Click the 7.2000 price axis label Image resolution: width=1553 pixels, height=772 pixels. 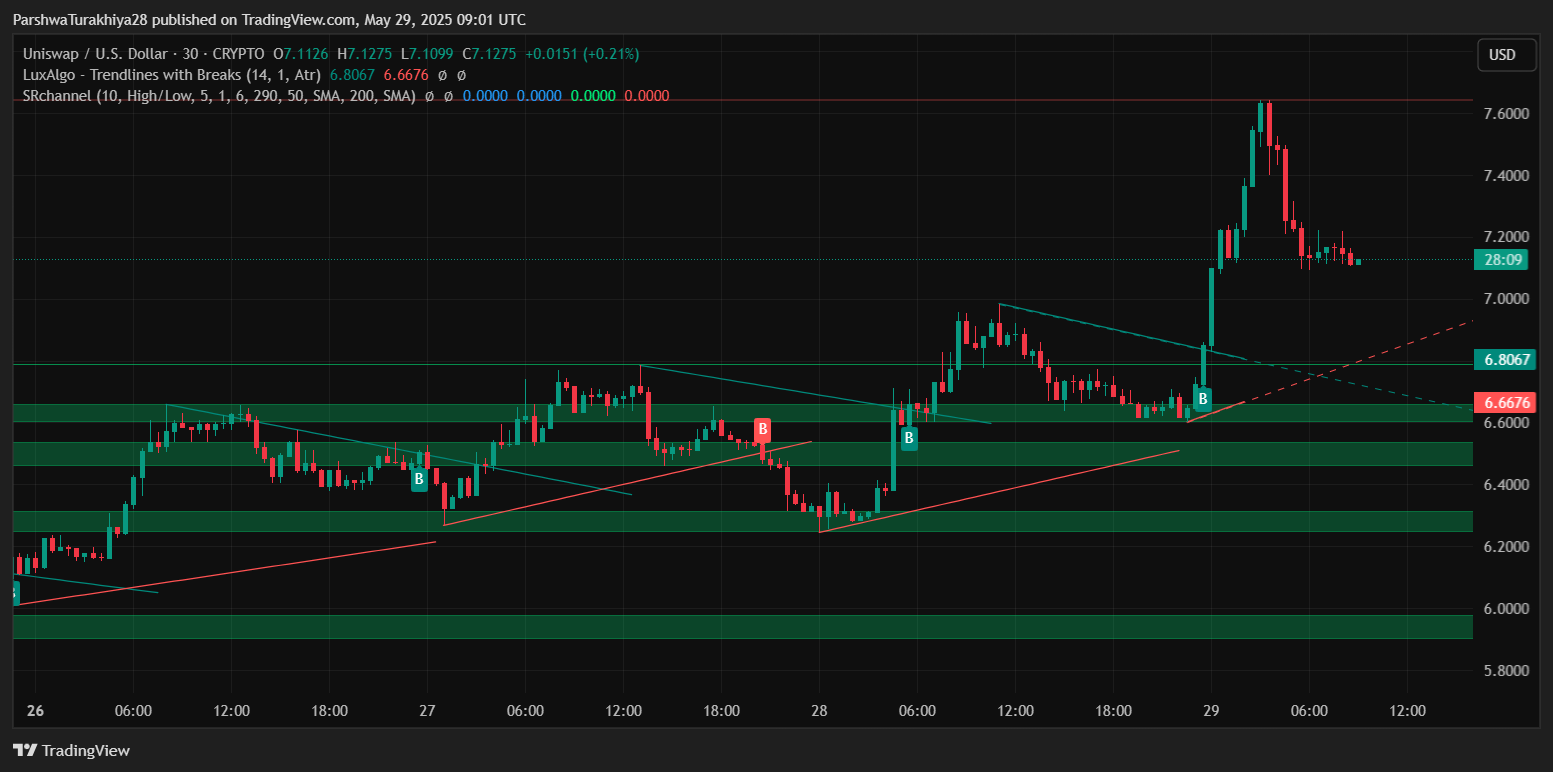[x=1508, y=237]
